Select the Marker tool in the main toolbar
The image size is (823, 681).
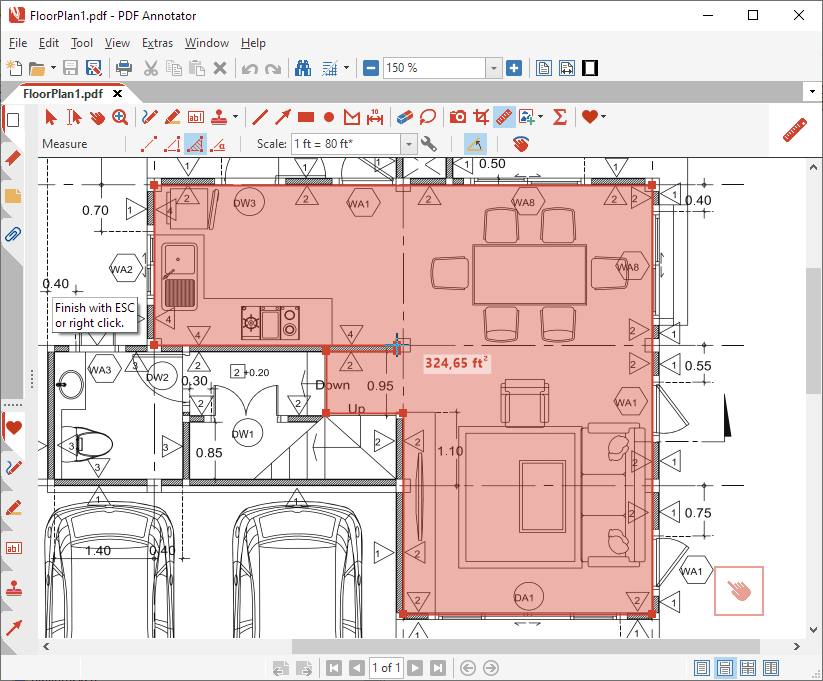coord(173,117)
